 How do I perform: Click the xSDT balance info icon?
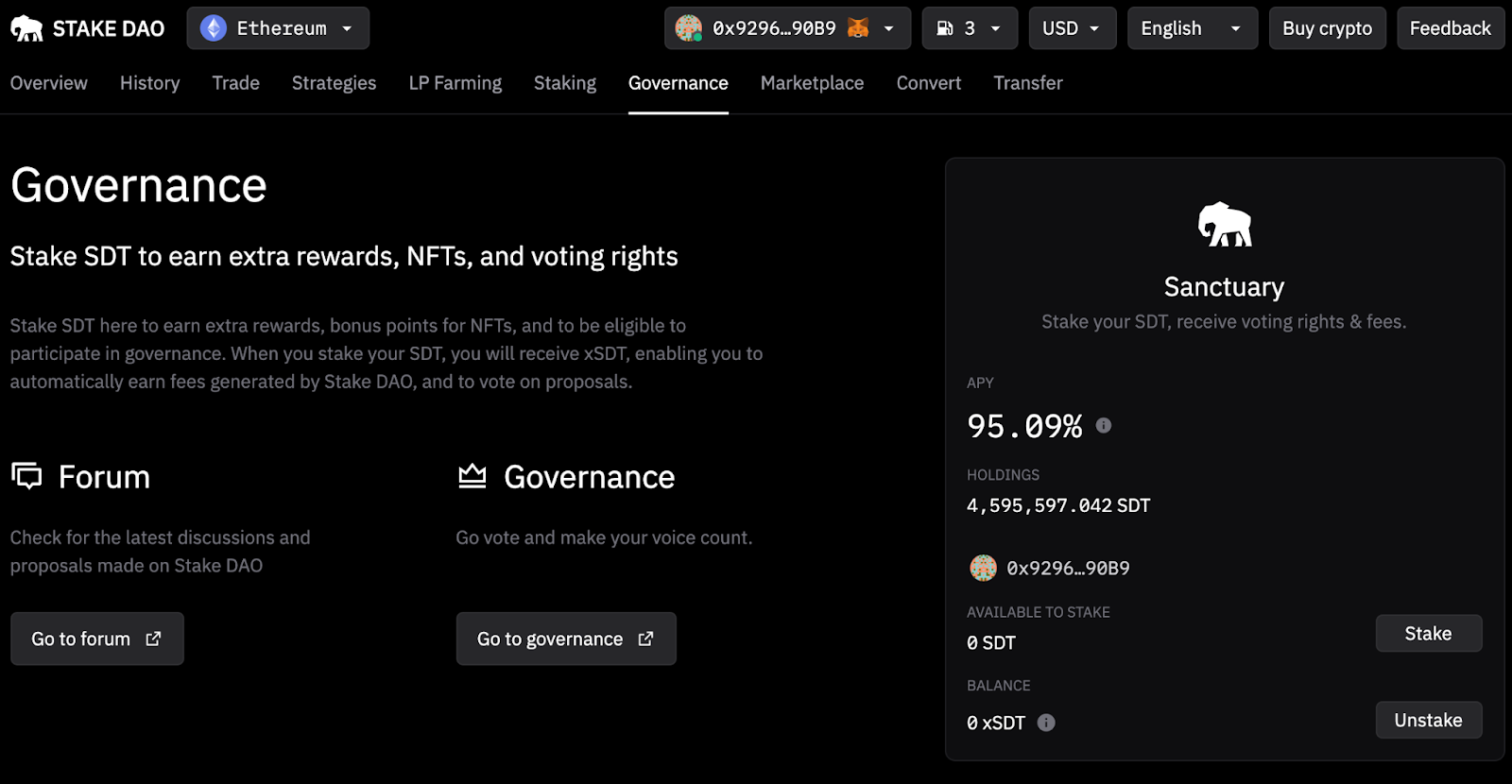coord(1046,723)
